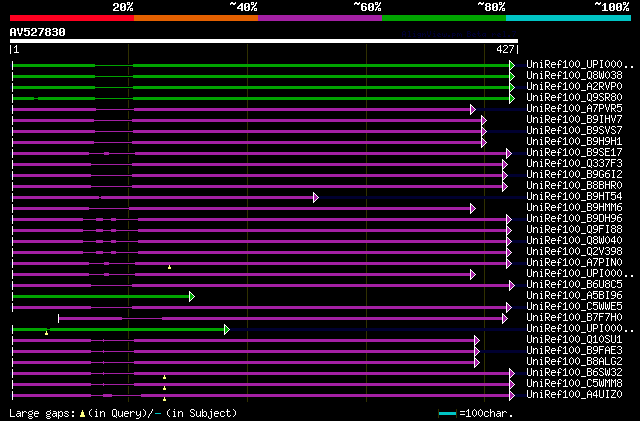Click the green arrowhead of the A2RVP0 hit

512,87
